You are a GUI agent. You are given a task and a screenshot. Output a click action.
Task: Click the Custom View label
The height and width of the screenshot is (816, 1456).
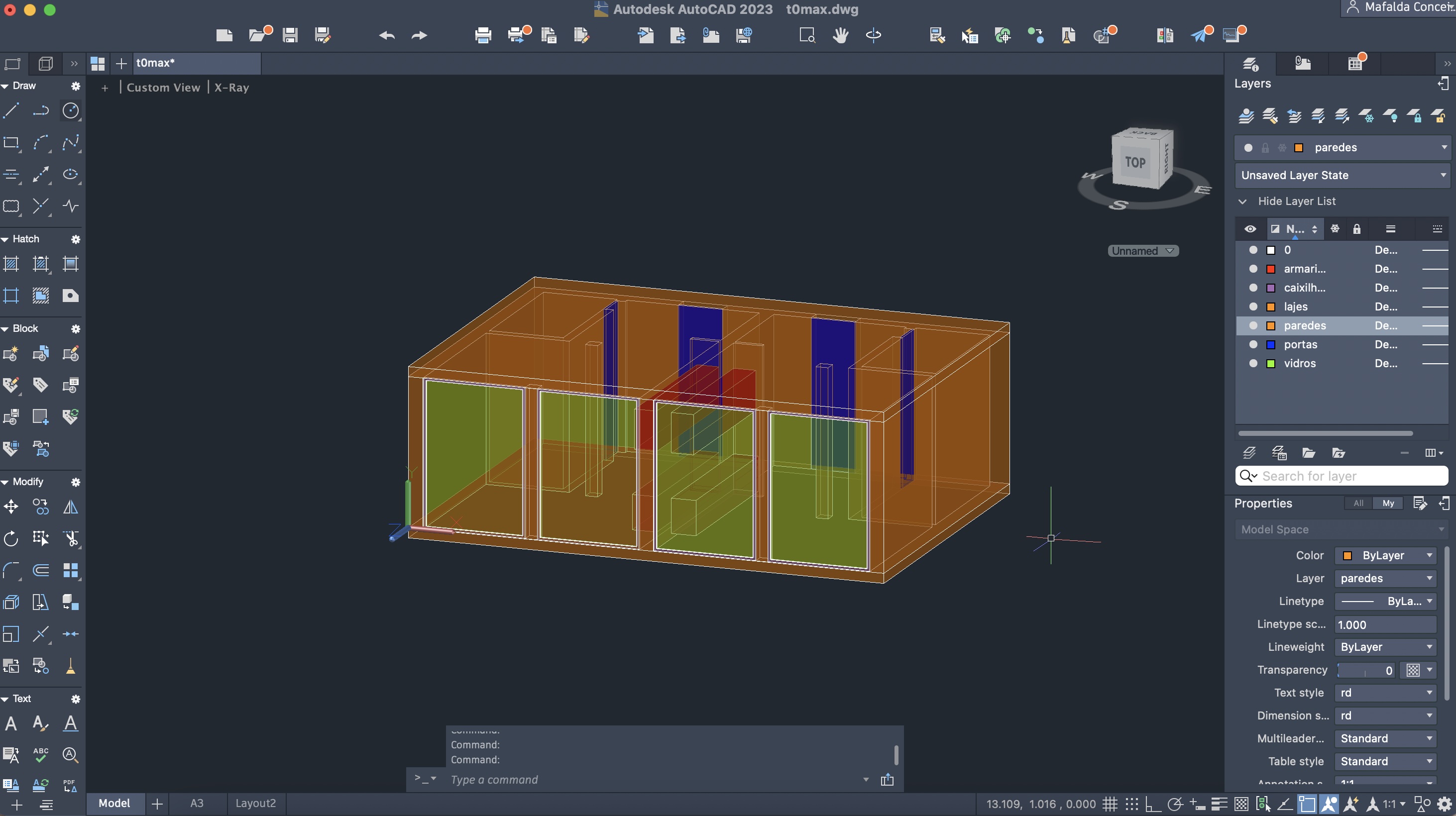[163, 88]
